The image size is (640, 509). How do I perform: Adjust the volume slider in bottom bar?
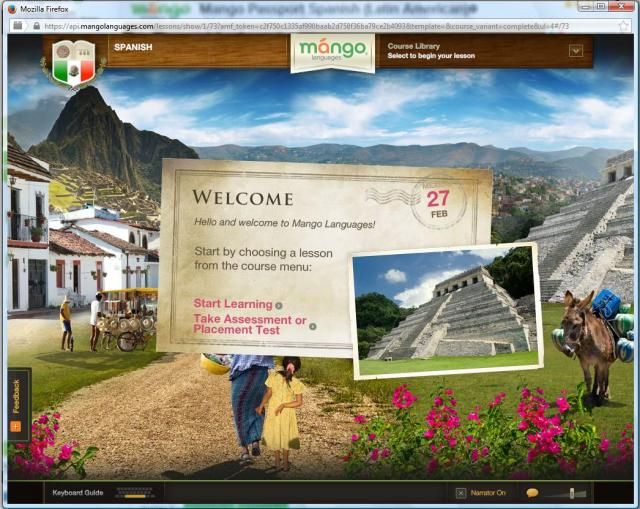coord(572,493)
